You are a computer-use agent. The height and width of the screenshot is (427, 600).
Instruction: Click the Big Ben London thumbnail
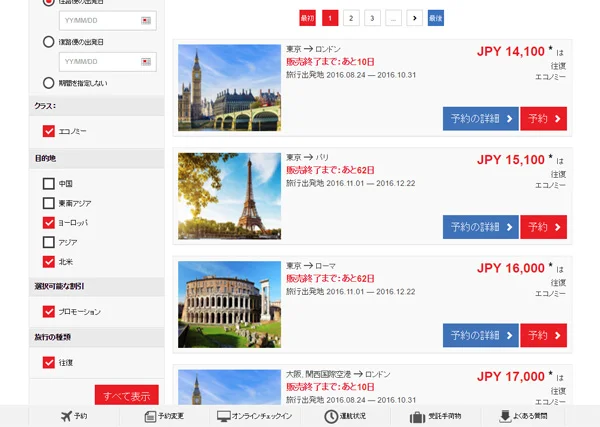(229, 88)
